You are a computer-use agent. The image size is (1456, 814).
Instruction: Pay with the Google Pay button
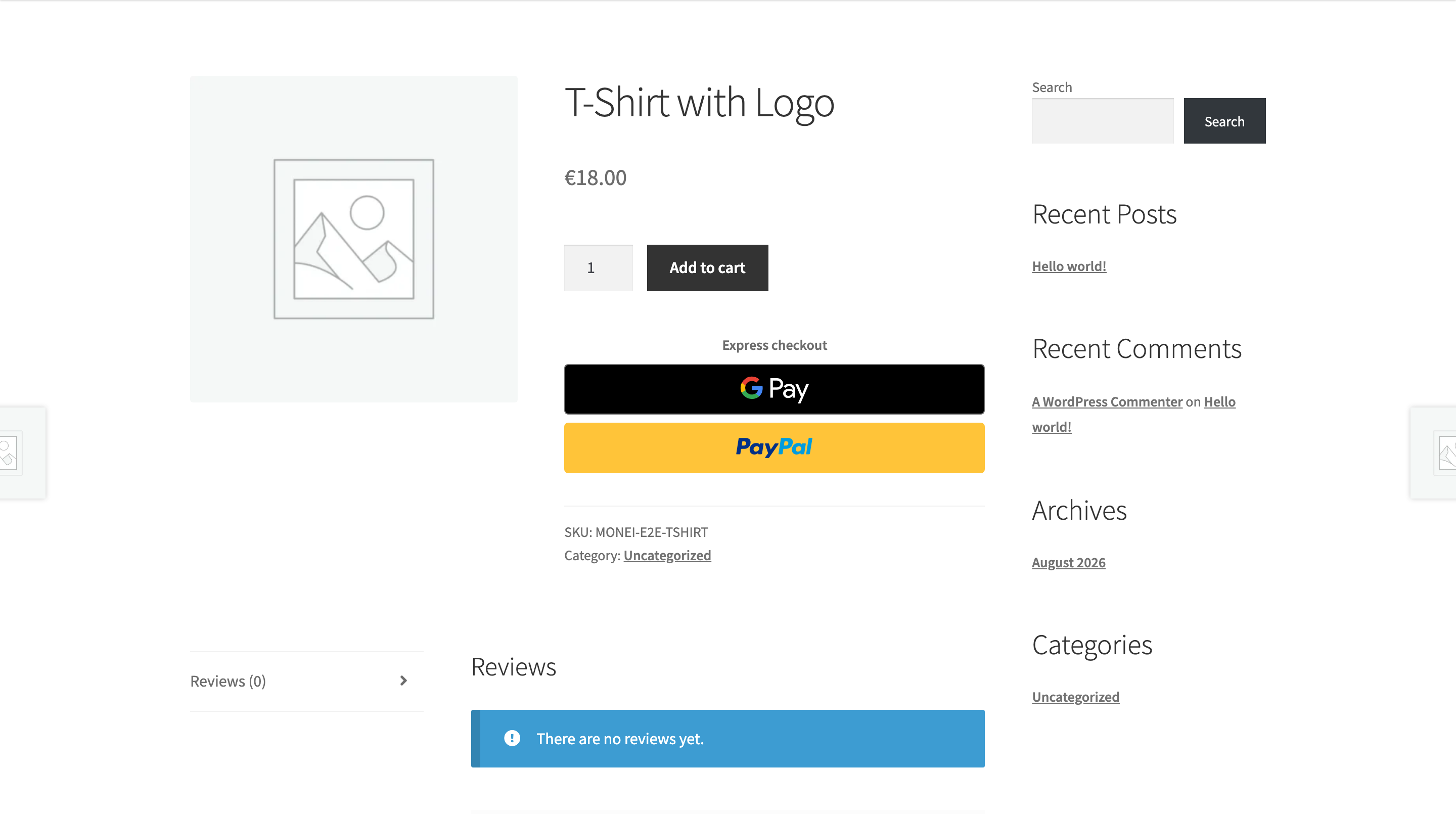[774, 389]
